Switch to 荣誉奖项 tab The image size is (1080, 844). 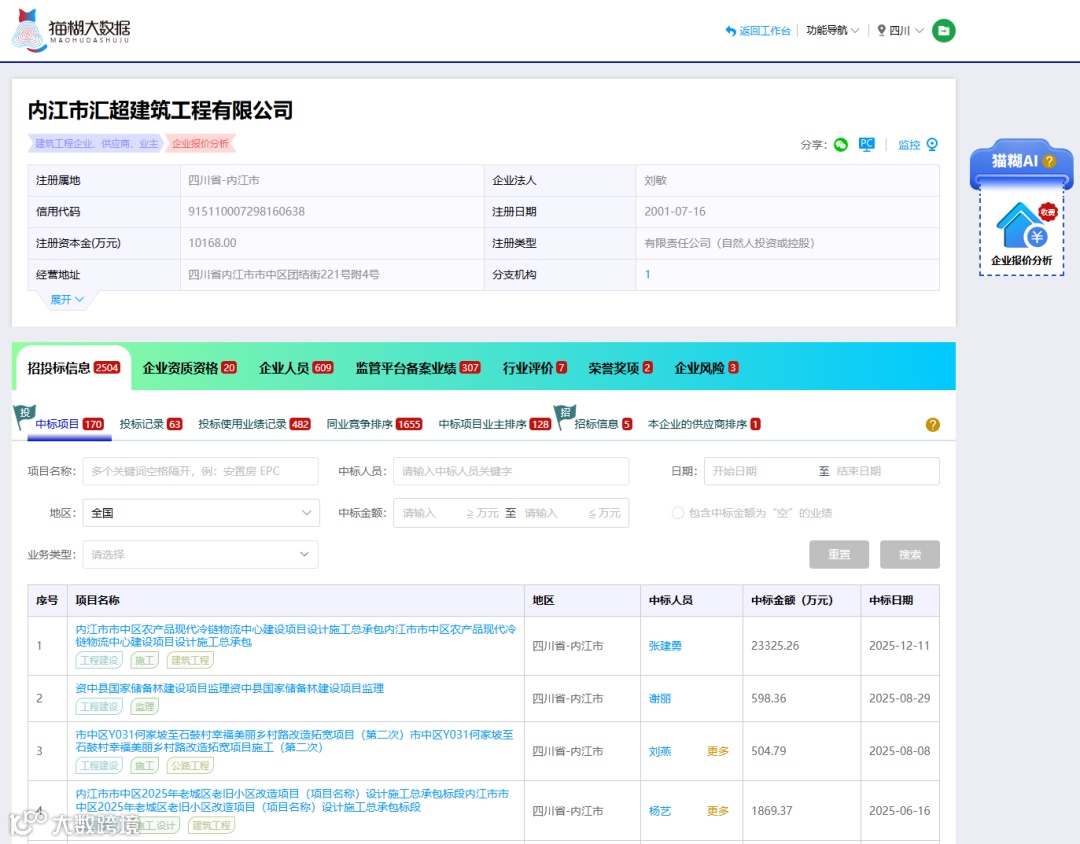click(620, 368)
